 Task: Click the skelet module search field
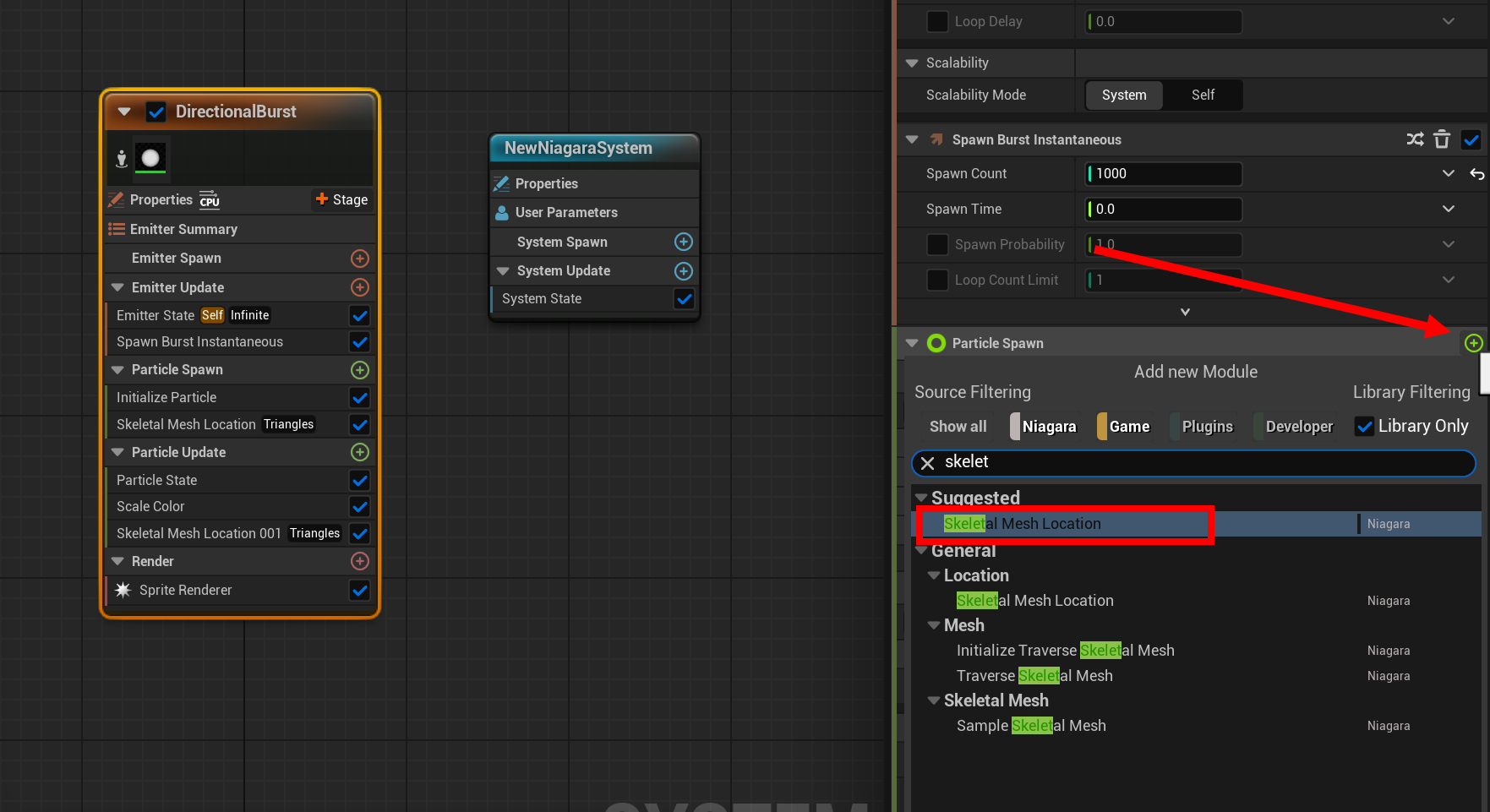[1193, 463]
